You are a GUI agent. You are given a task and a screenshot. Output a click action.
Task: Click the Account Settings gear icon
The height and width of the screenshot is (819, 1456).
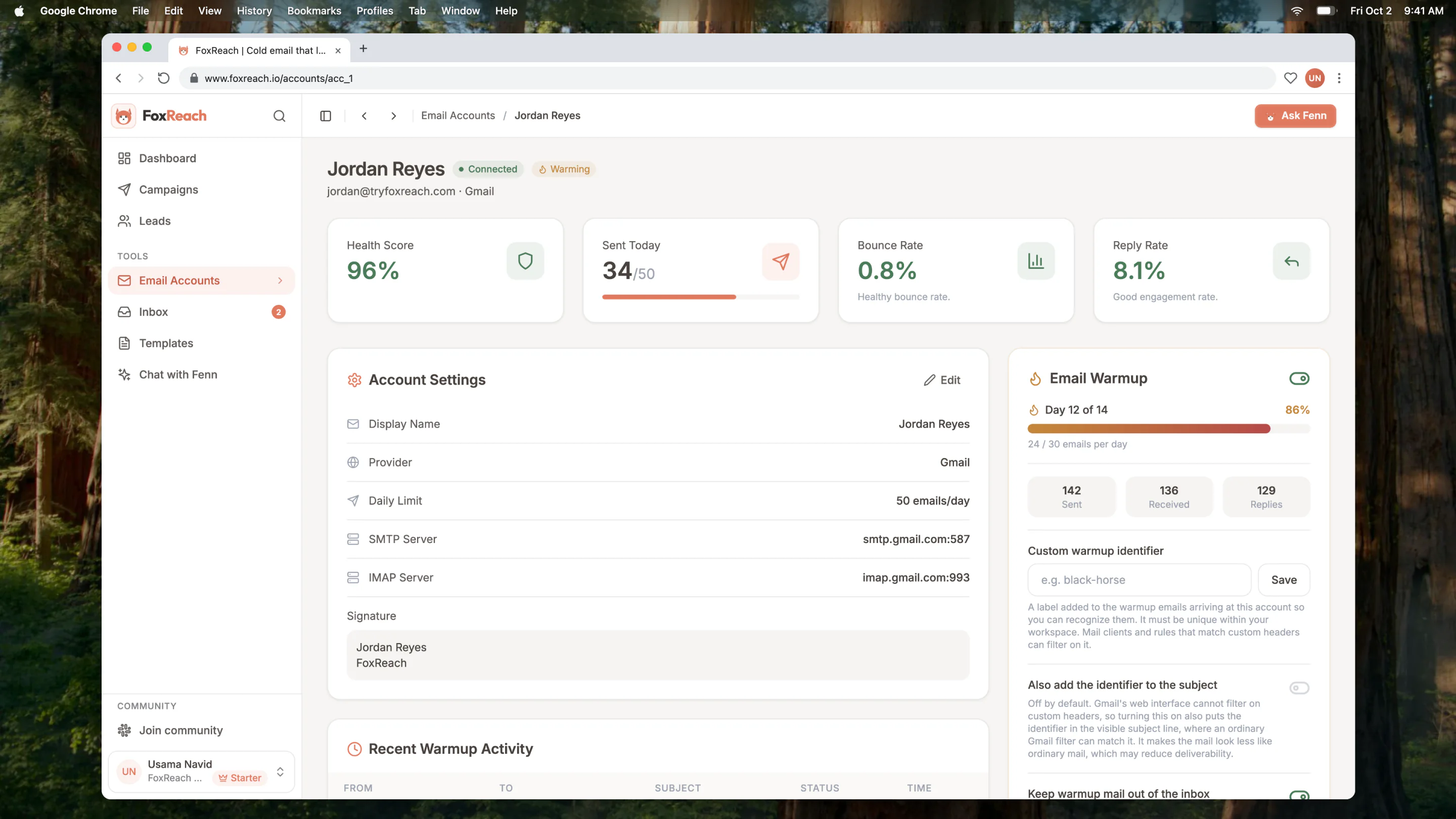coord(354,380)
